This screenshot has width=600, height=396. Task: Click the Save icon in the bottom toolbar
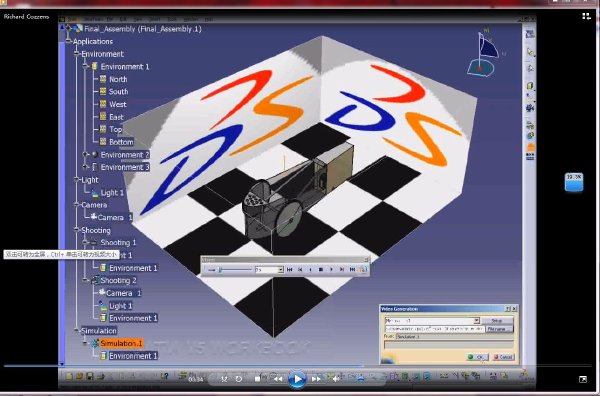[x=89, y=376]
